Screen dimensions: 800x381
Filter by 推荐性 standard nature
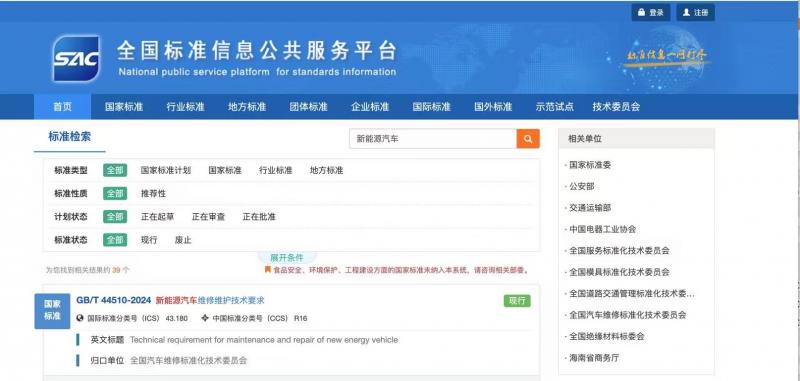click(x=154, y=194)
